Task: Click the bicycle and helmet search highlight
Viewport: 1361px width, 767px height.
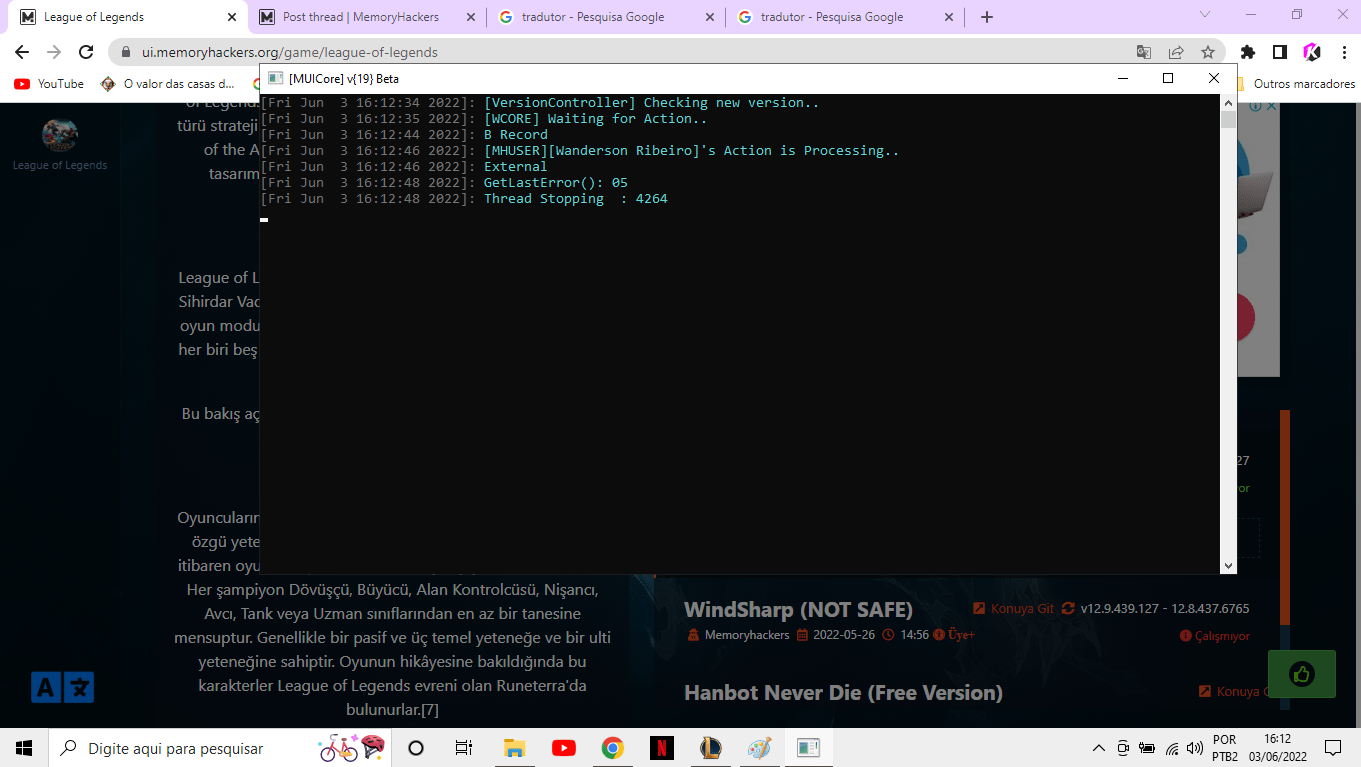Action: [352, 747]
